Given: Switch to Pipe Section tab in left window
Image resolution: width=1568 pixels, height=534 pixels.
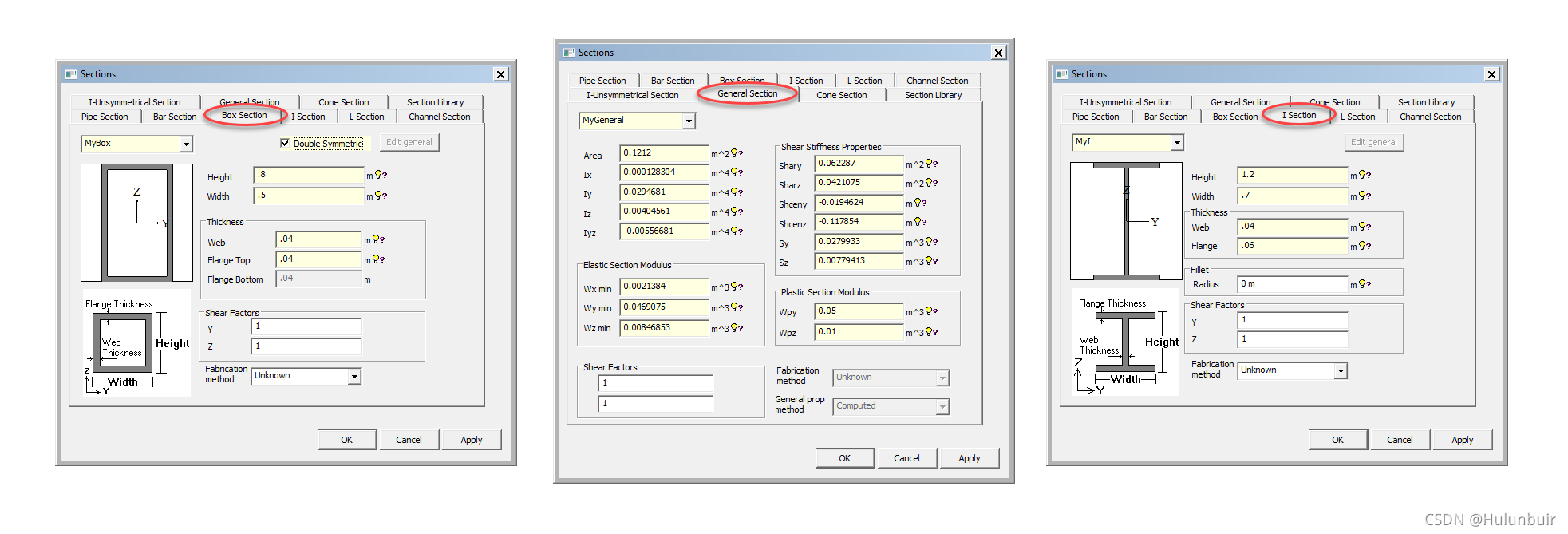Looking at the screenshot, I should (105, 117).
